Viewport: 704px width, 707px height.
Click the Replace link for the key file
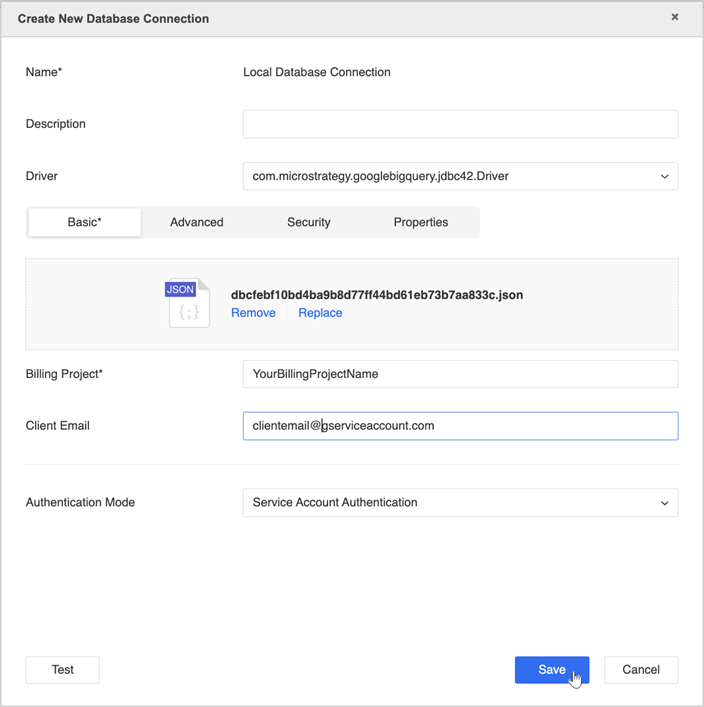tap(320, 313)
